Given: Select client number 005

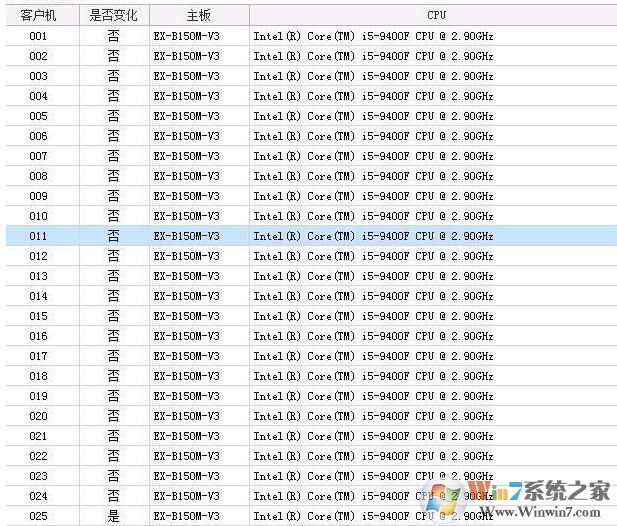Looking at the screenshot, I should pos(38,116).
